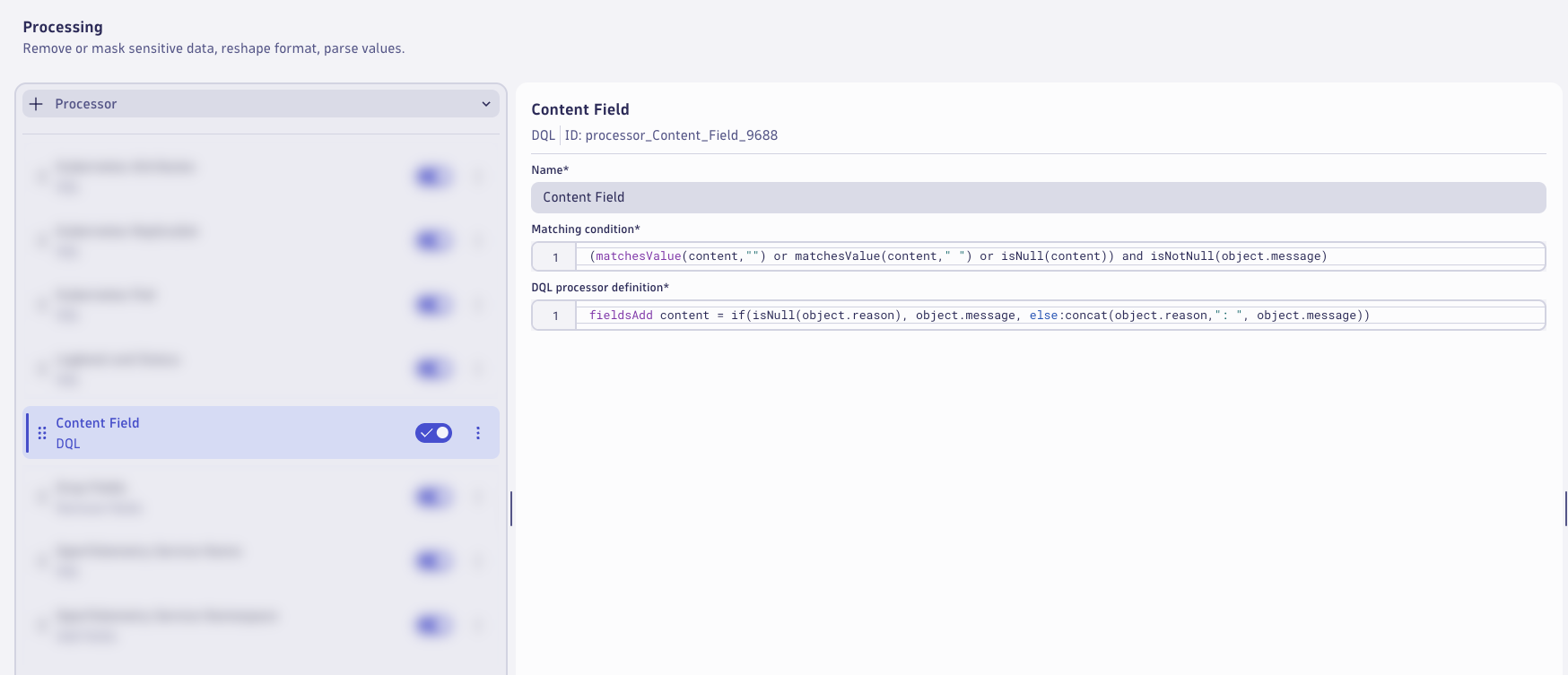The width and height of the screenshot is (1568, 675).
Task: Click the matchesValue keyword in matching condition
Action: 639,256
